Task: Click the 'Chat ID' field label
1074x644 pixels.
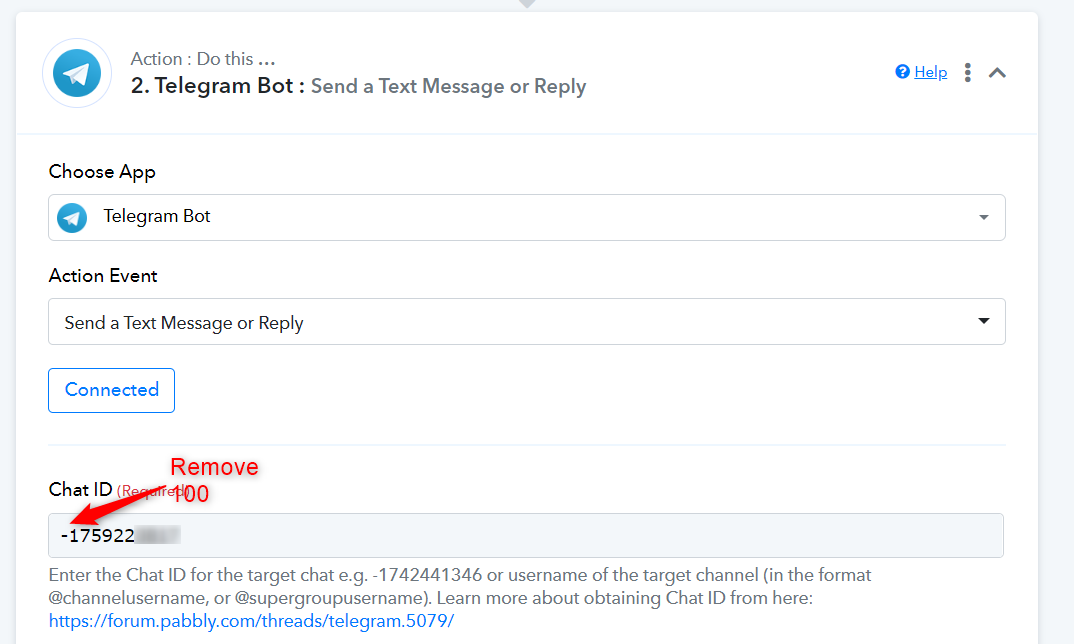Action: [x=80, y=489]
